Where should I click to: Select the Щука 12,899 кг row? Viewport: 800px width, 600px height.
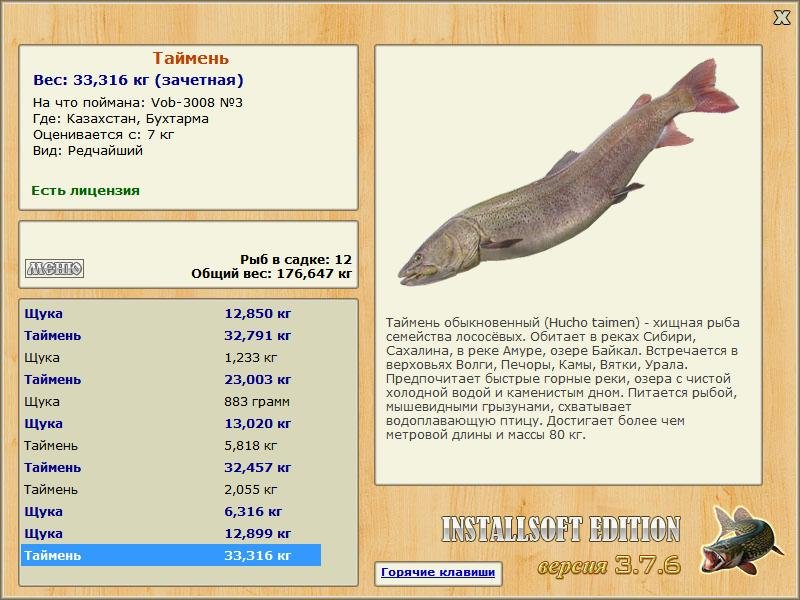[171, 533]
